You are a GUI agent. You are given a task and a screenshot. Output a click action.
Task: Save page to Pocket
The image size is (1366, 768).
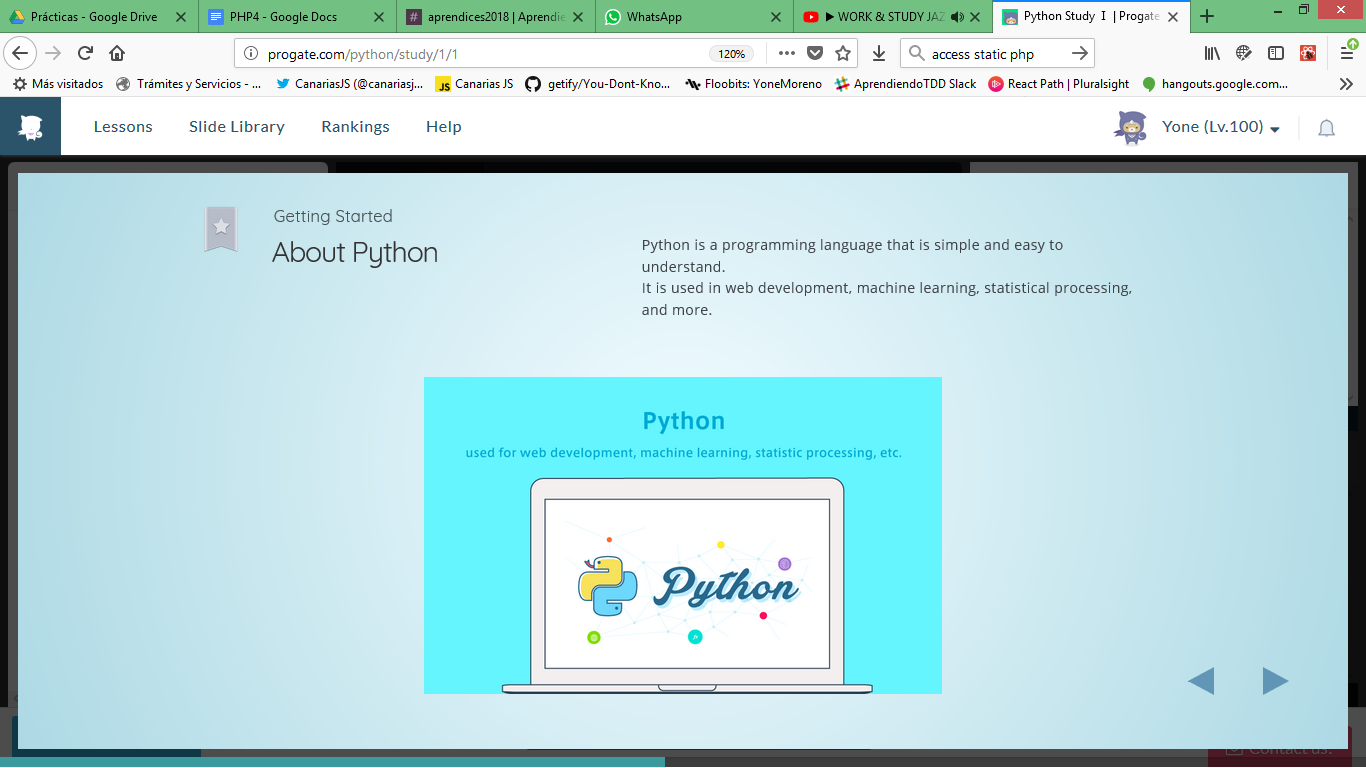point(815,53)
